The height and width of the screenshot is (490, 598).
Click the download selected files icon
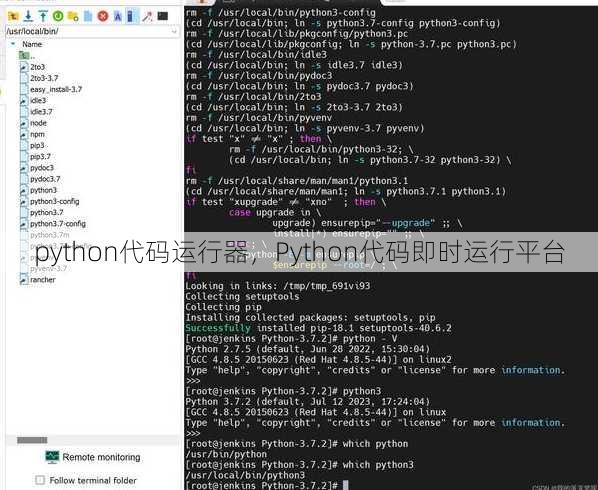click(28, 16)
